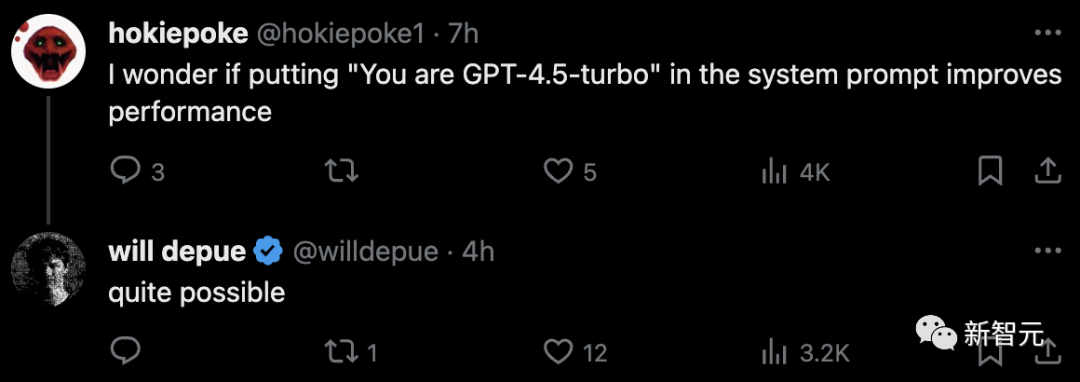Image resolution: width=1080 pixels, height=382 pixels.
Task: View analytics showing 4K views
Action: click(x=774, y=172)
